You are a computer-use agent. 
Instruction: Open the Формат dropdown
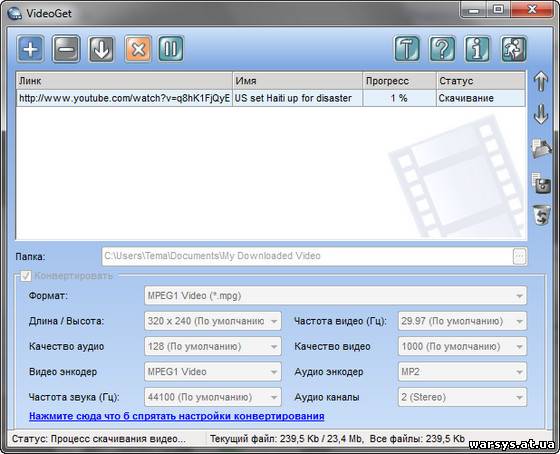tap(335, 296)
